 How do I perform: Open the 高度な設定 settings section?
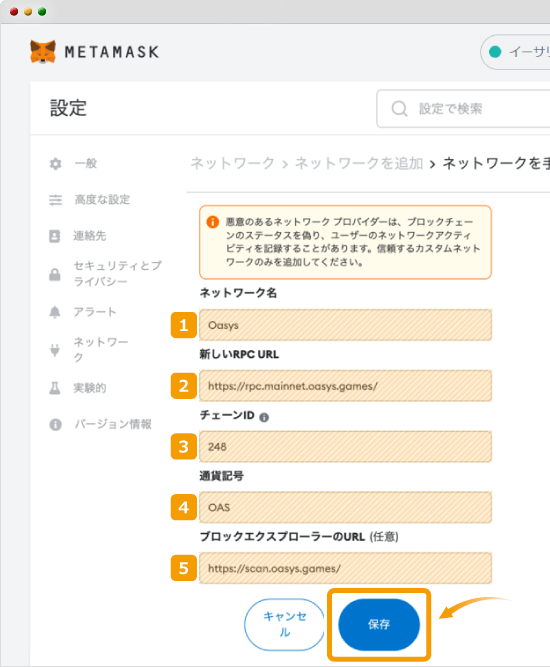pos(102,200)
